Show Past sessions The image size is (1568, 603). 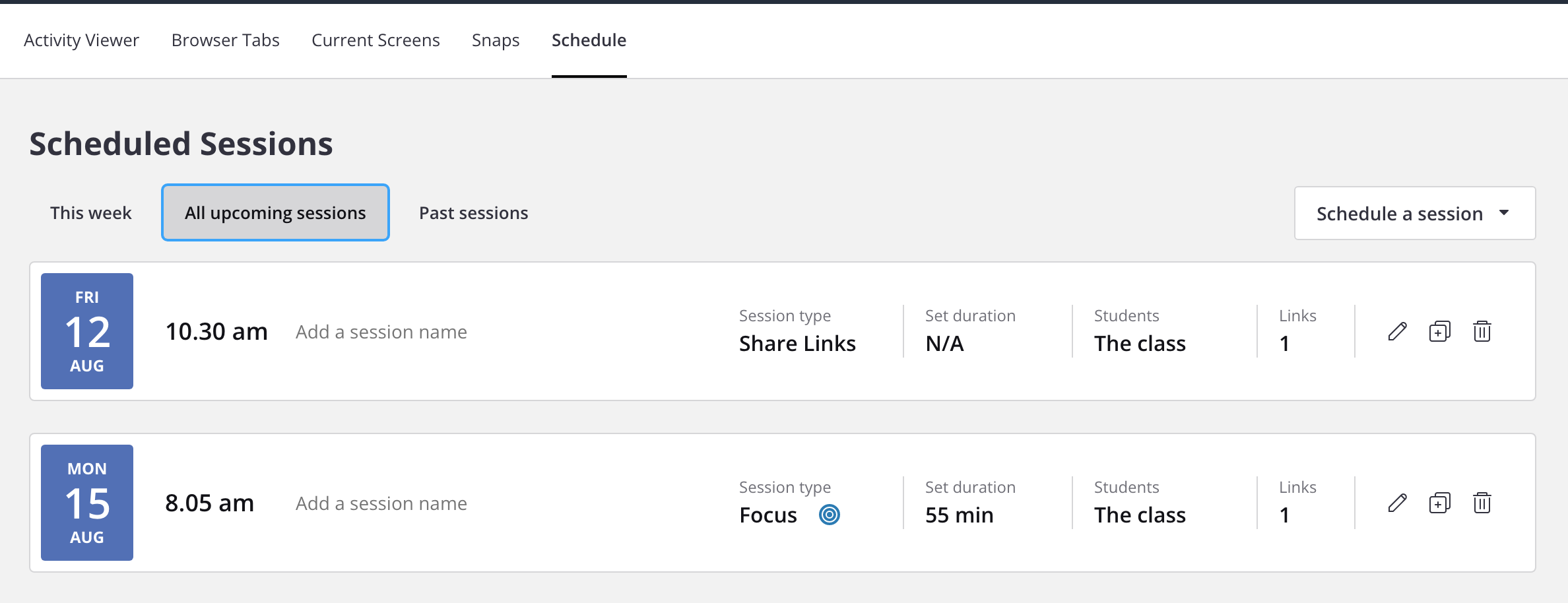point(473,212)
